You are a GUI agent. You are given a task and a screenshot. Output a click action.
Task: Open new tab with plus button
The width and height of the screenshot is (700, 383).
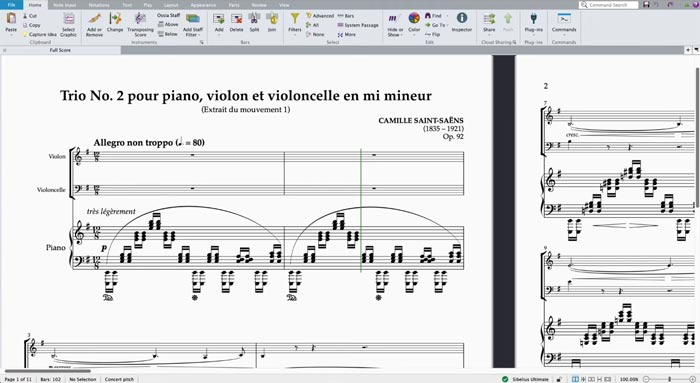tap(688, 50)
